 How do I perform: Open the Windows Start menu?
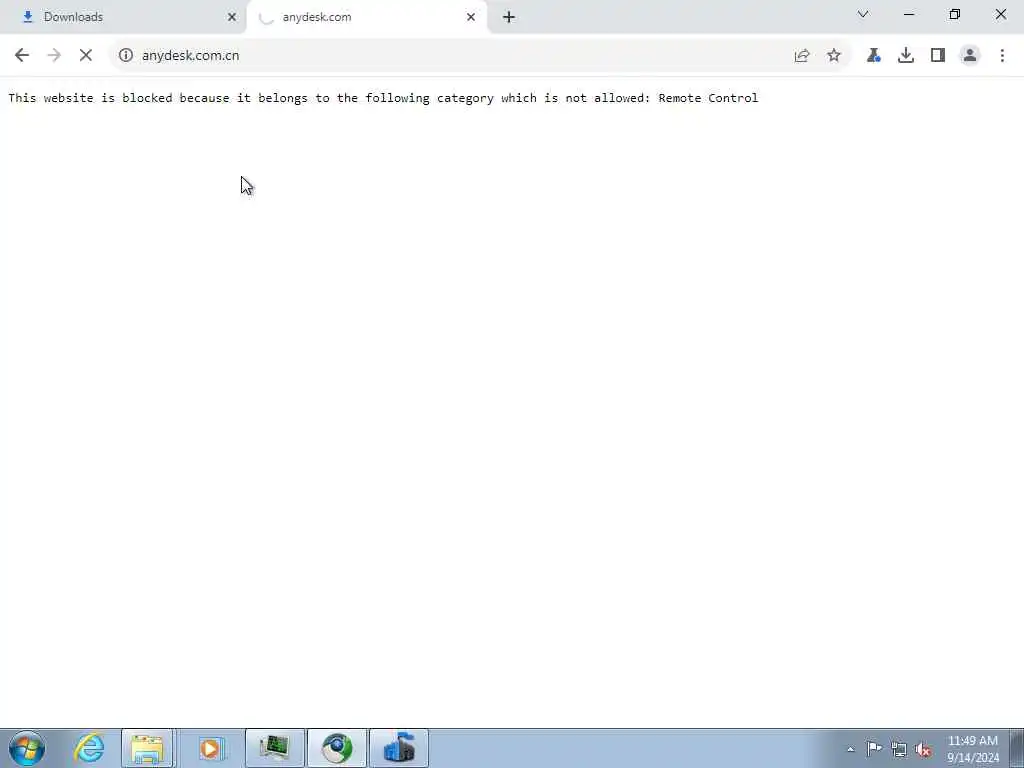click(27, 748)
